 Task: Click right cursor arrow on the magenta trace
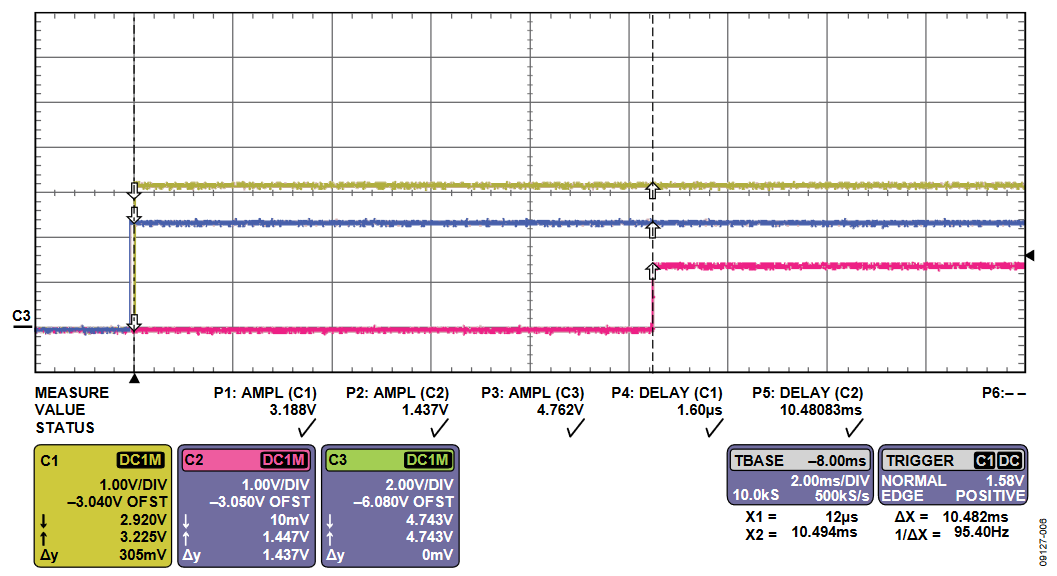[x=652, y=269]
